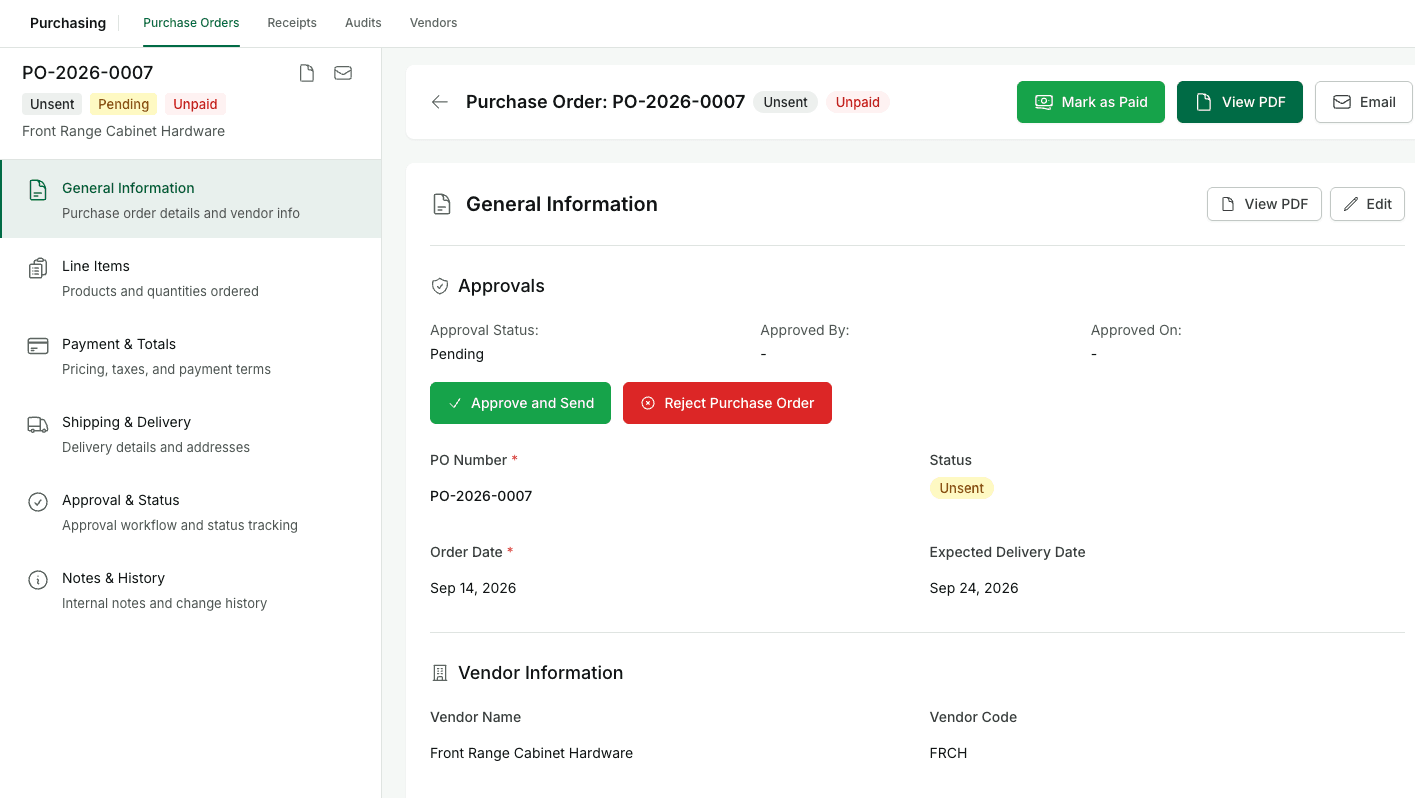Select General Information in the sidebar

pyautogui.click(x=190, y=199)
